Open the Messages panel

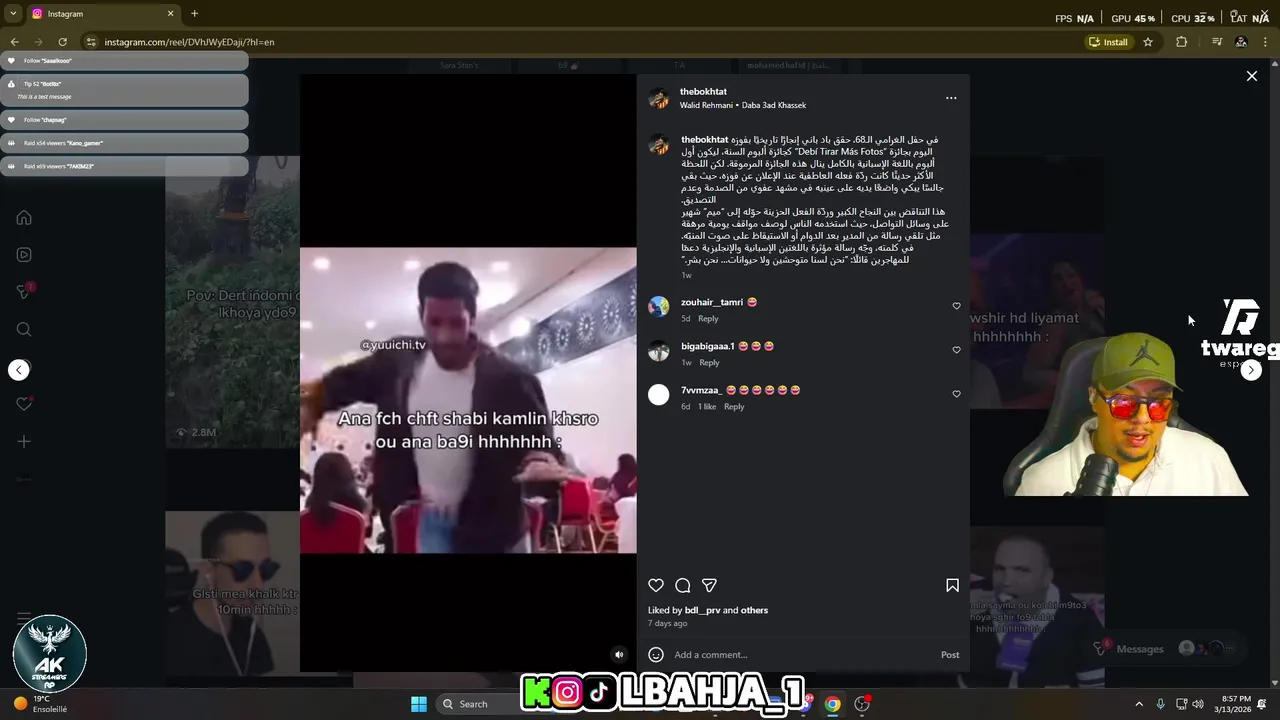(1165, 649)
